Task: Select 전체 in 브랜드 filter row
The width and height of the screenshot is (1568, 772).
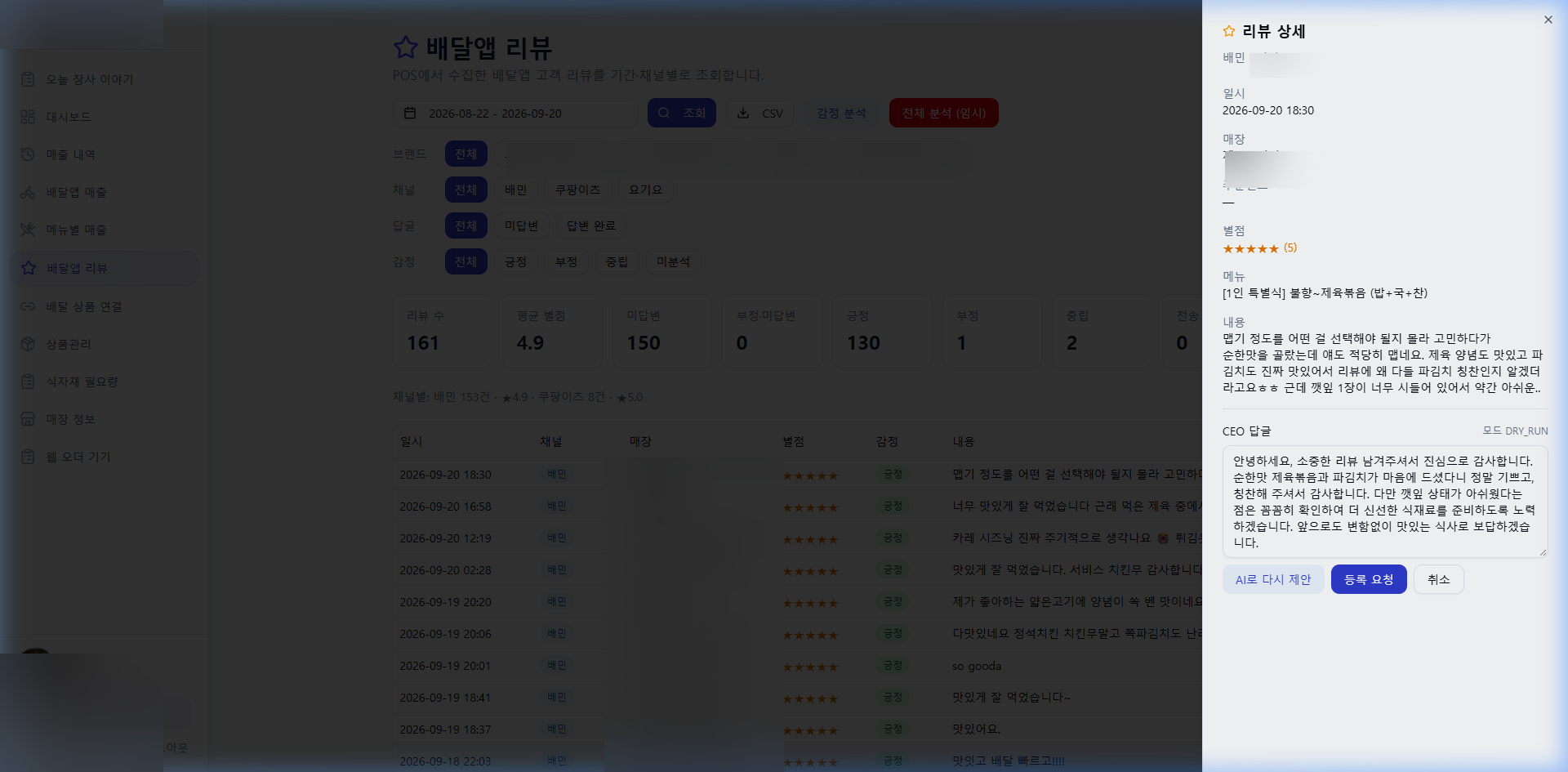Action: (x=466, y=154)
